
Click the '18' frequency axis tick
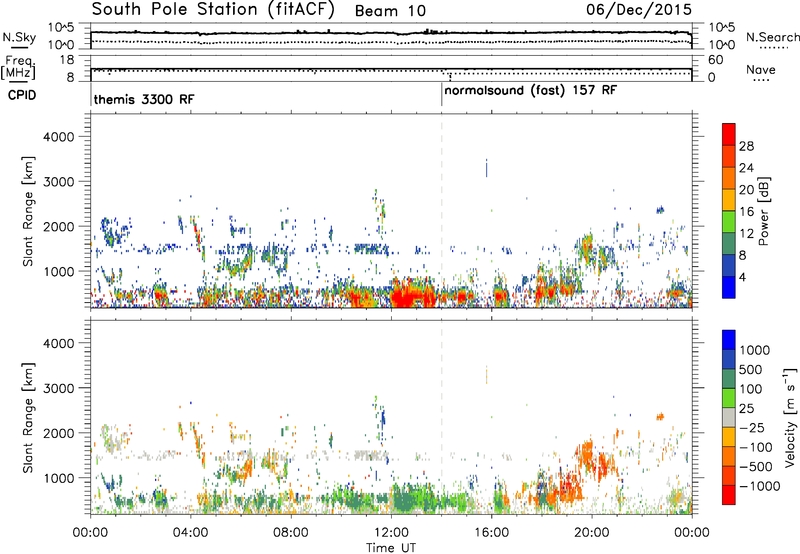(67, 60)
